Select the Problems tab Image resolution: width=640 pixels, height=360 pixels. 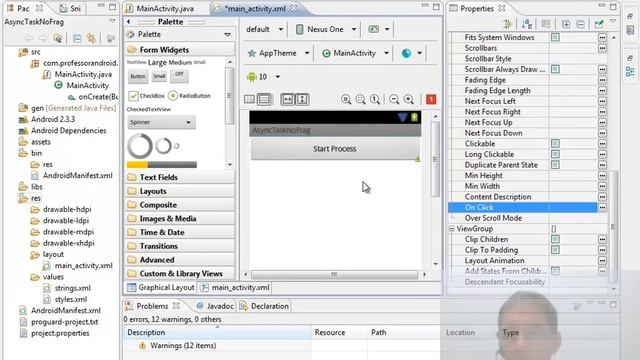coord(152,306)
